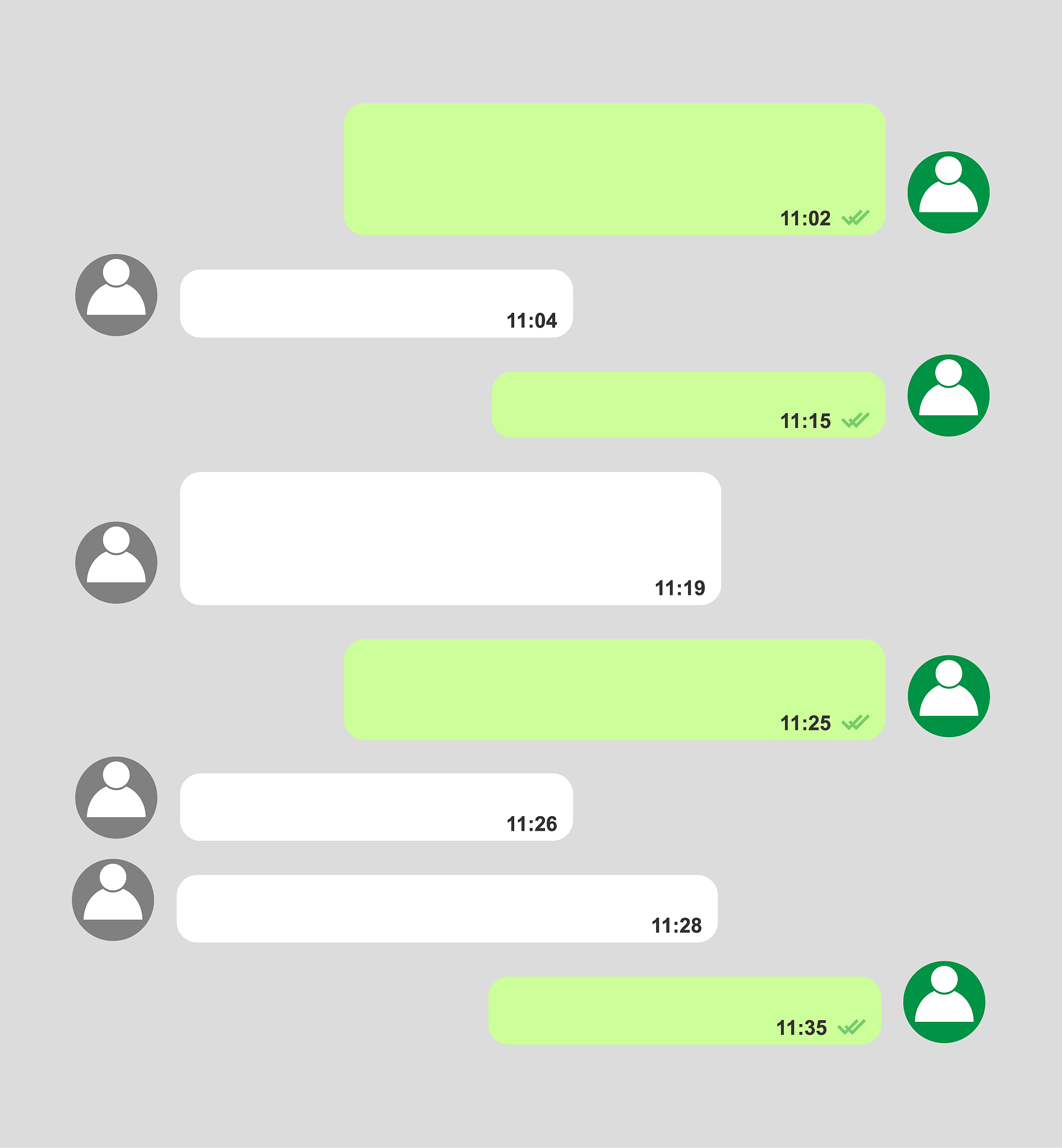Screen dimensions: 1062x1148
Task: Select the green bubble sent at 11:15
Action: (689, 405)
